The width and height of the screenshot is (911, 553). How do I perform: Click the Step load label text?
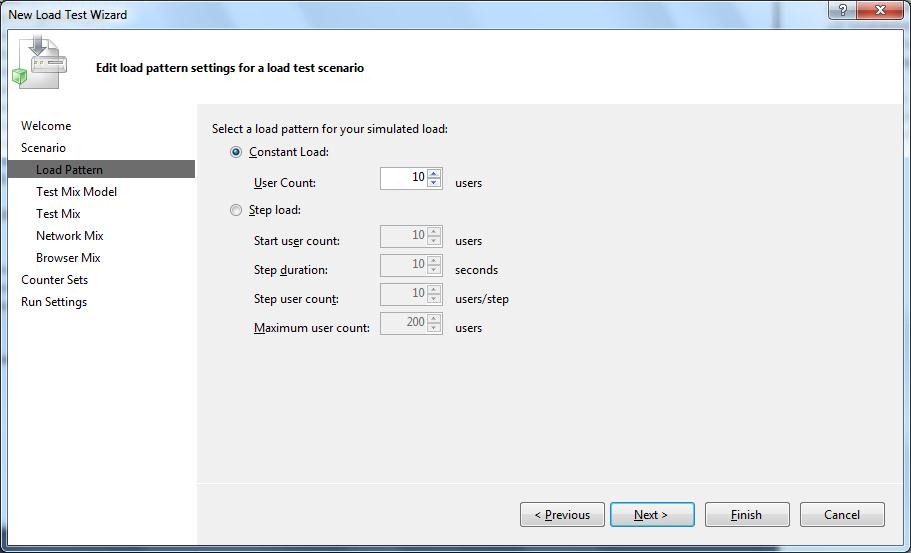pyautogui.click(x=275, y=210)
